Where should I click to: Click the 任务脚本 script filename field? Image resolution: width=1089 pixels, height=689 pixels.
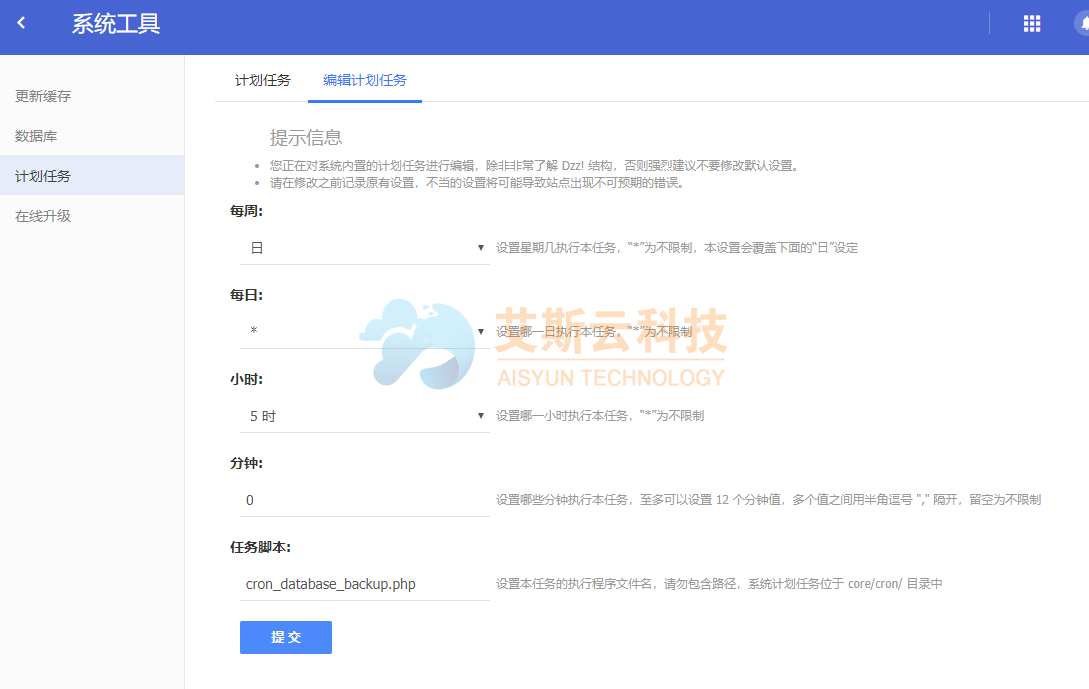[364, 584]
